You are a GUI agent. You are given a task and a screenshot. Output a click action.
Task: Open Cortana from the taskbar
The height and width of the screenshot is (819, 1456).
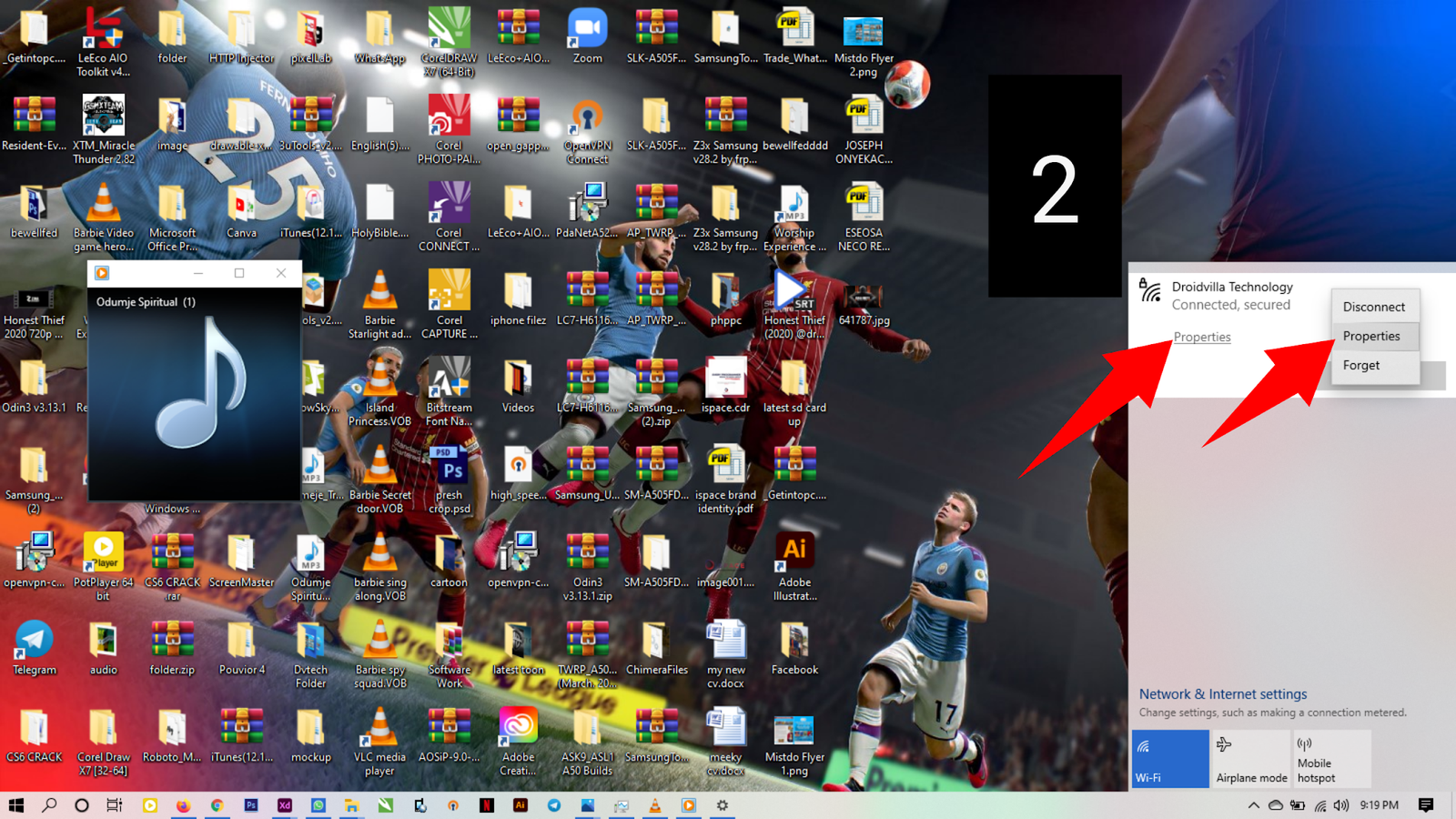pos(82,805)
